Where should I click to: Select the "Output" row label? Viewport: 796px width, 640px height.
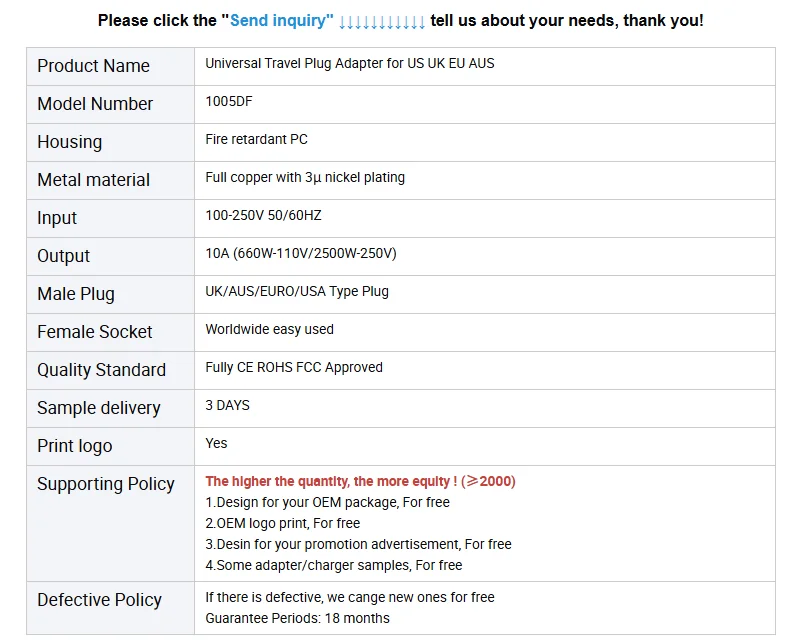(63, 256)
